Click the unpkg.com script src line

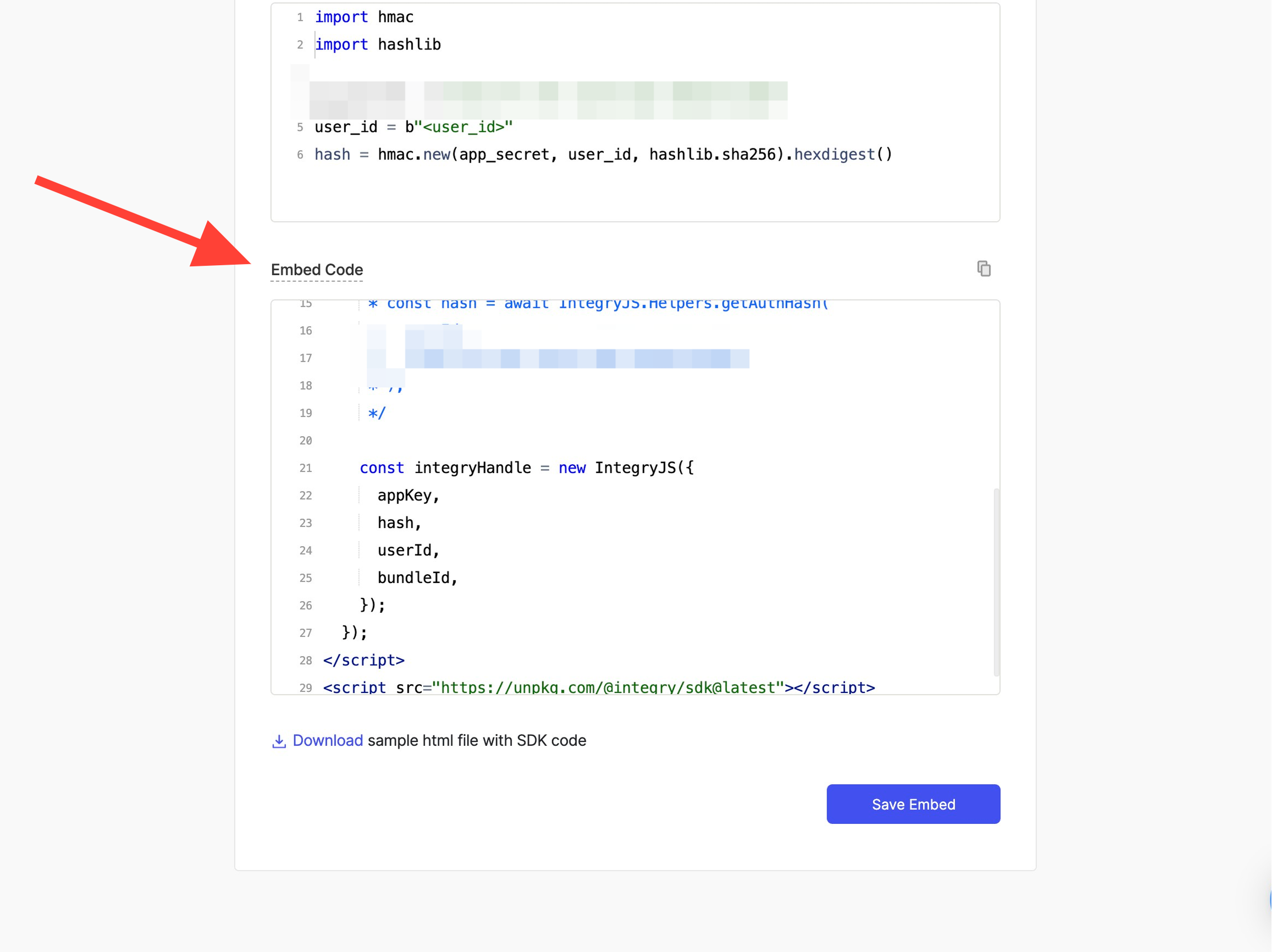[599, 687]
